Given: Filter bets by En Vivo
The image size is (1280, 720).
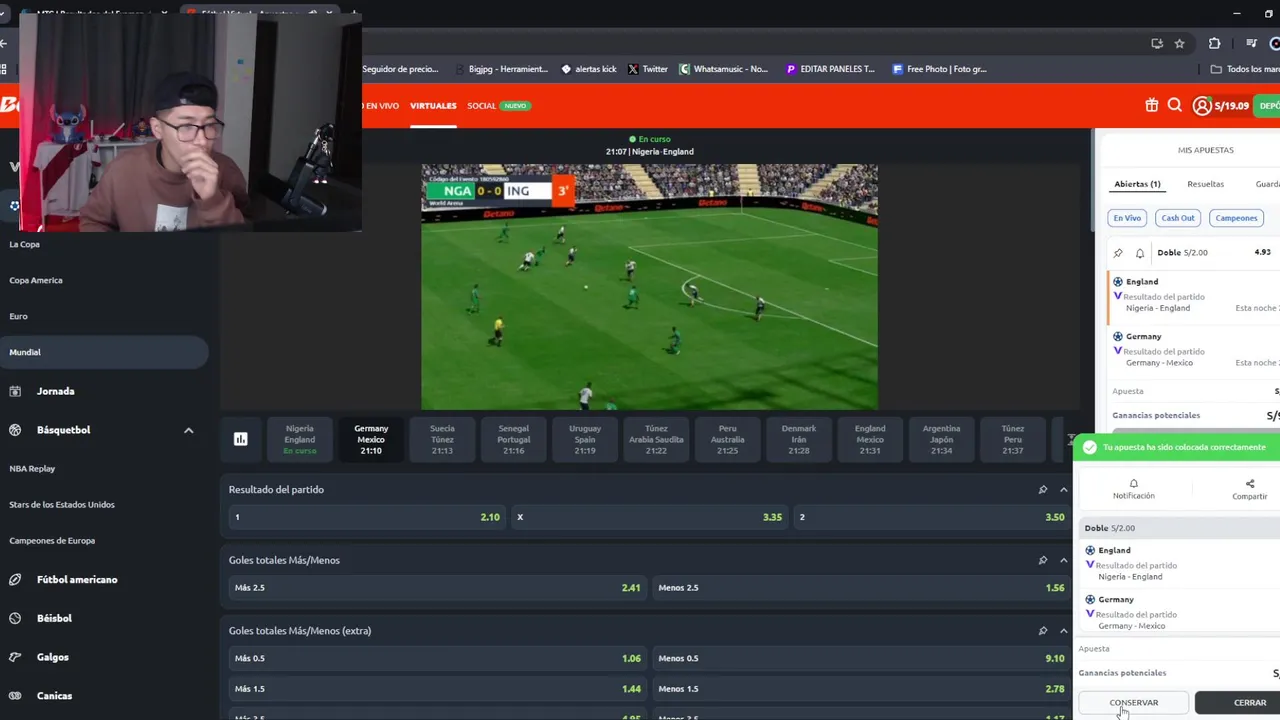Looking at the screenshot, I should click(1127, 218).
